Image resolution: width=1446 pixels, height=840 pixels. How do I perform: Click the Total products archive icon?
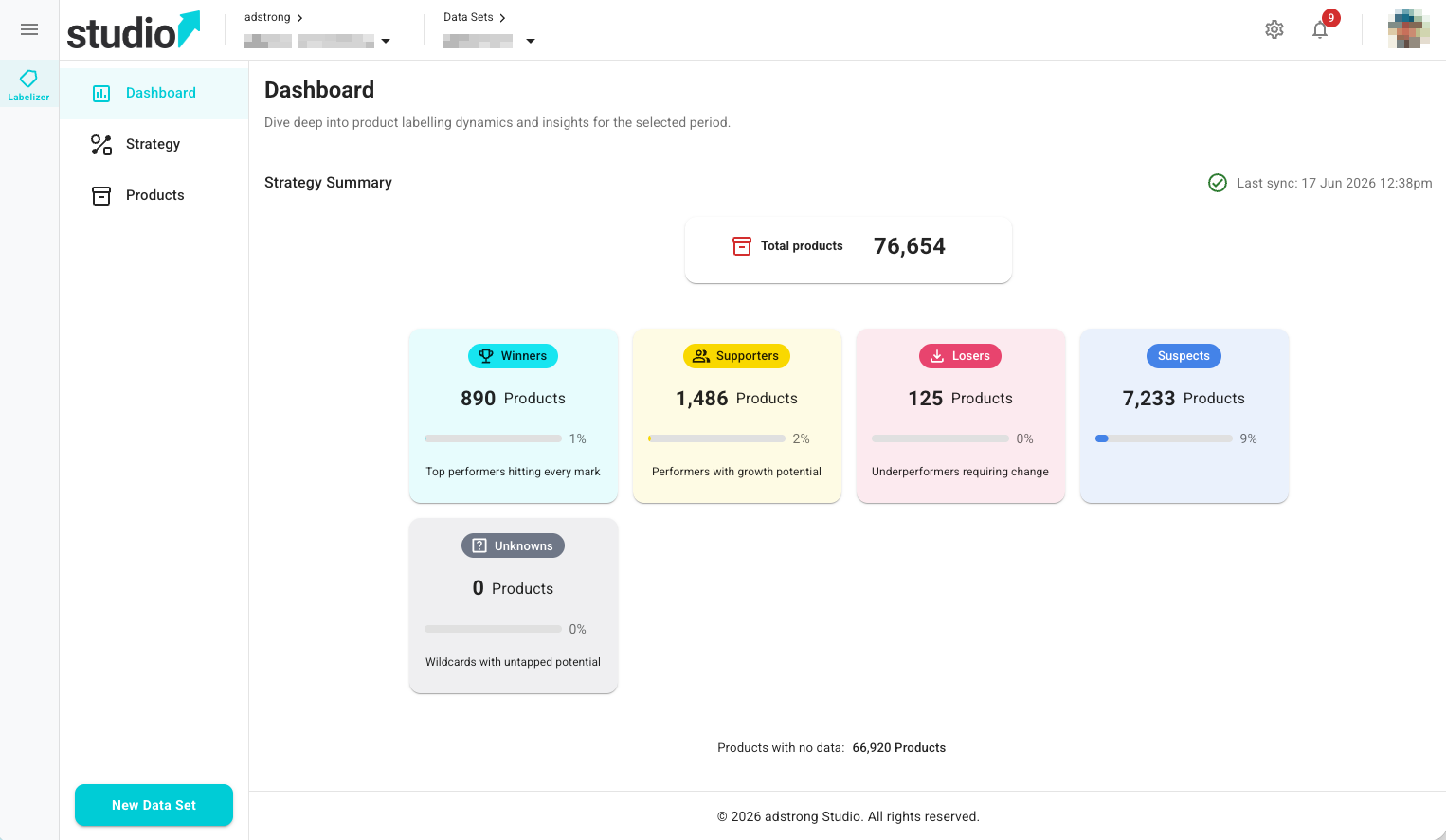pyautogui.click(x=742, y=246)
